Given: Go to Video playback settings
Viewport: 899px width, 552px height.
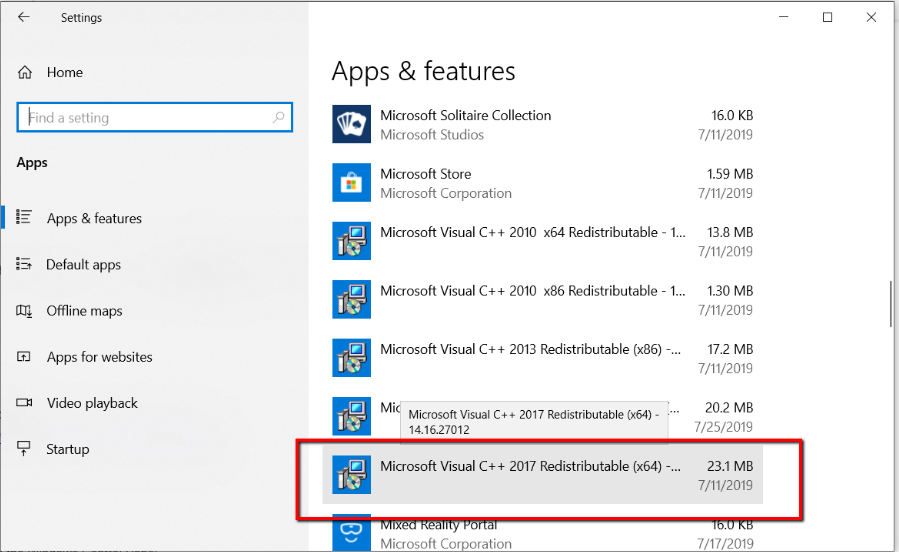Looking at the screenshot, I should tap(92, 403).
